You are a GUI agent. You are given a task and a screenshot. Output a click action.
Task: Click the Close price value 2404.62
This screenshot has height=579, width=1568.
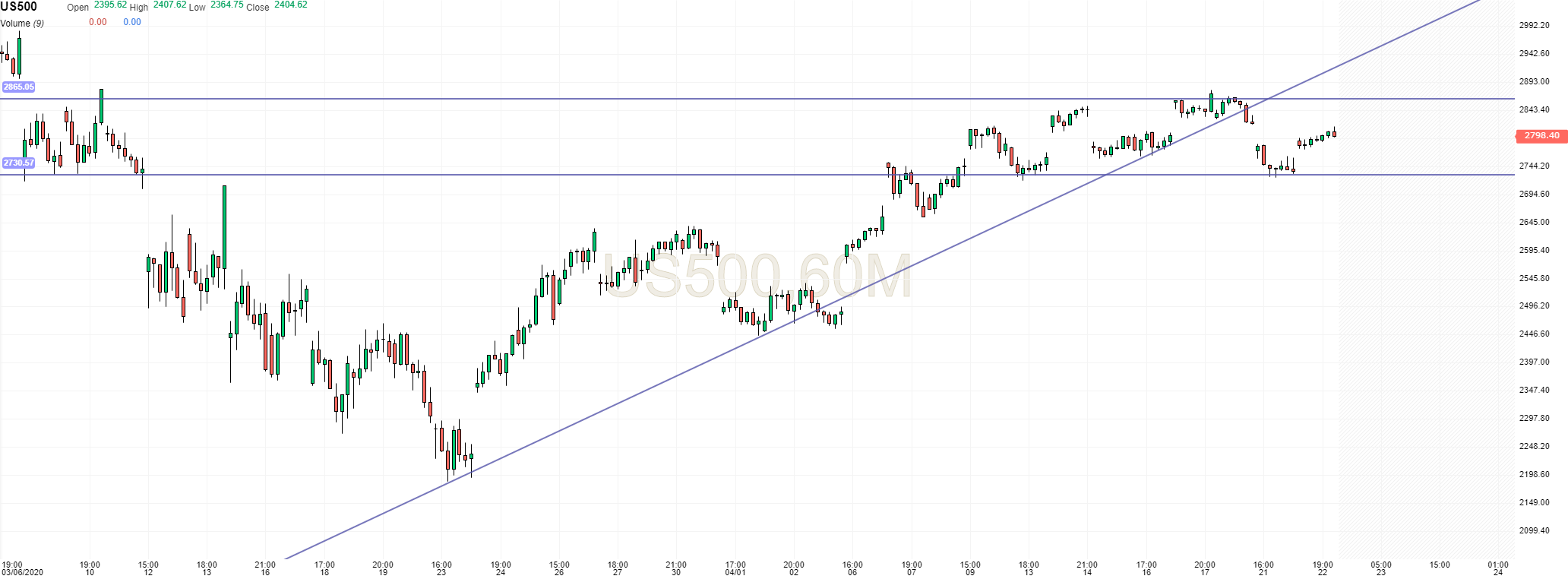tap(290, 5)
